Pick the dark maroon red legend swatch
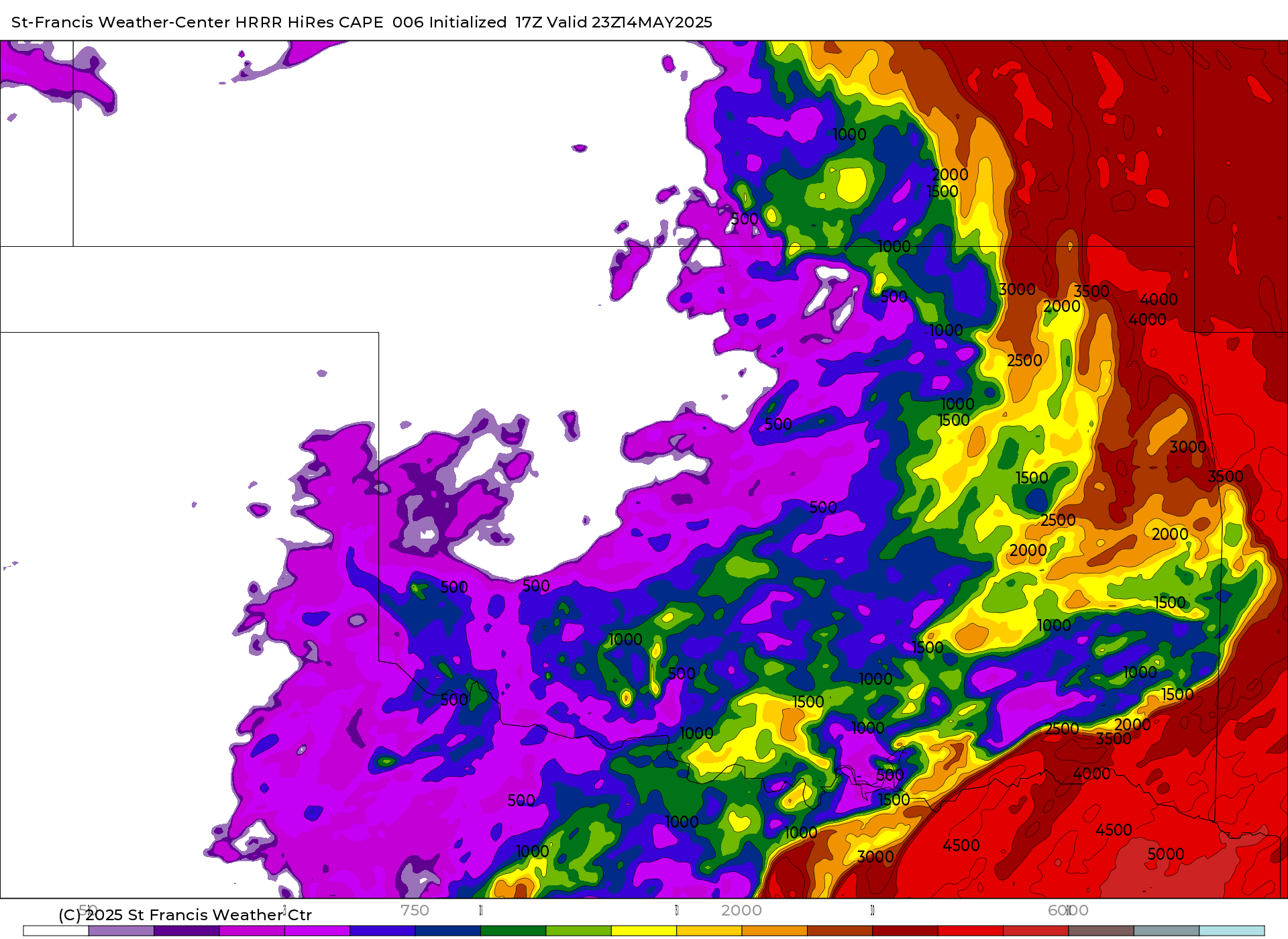Viewport: 1288px width, 939px height. [x=906, y=931]
